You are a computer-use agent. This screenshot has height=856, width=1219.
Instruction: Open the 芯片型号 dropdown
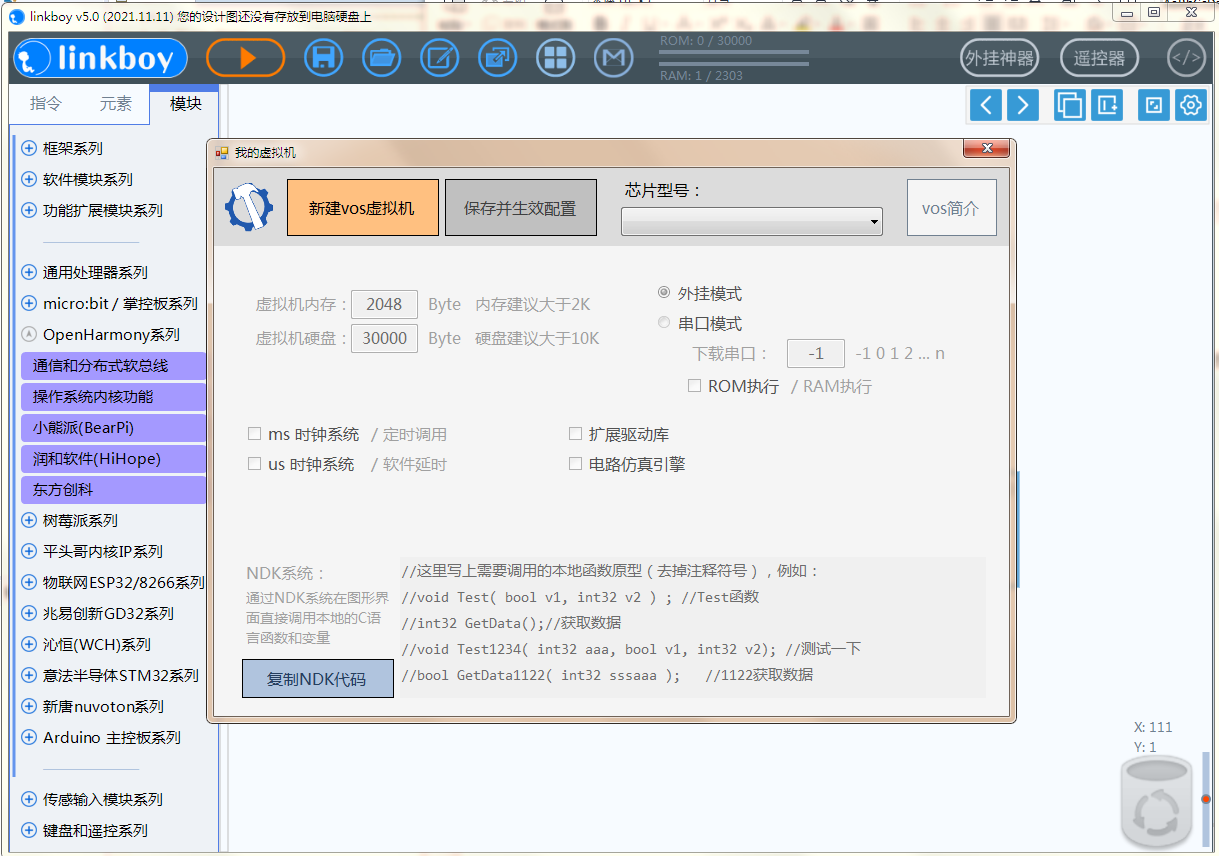pyautogui.click(x=751, y=222)
